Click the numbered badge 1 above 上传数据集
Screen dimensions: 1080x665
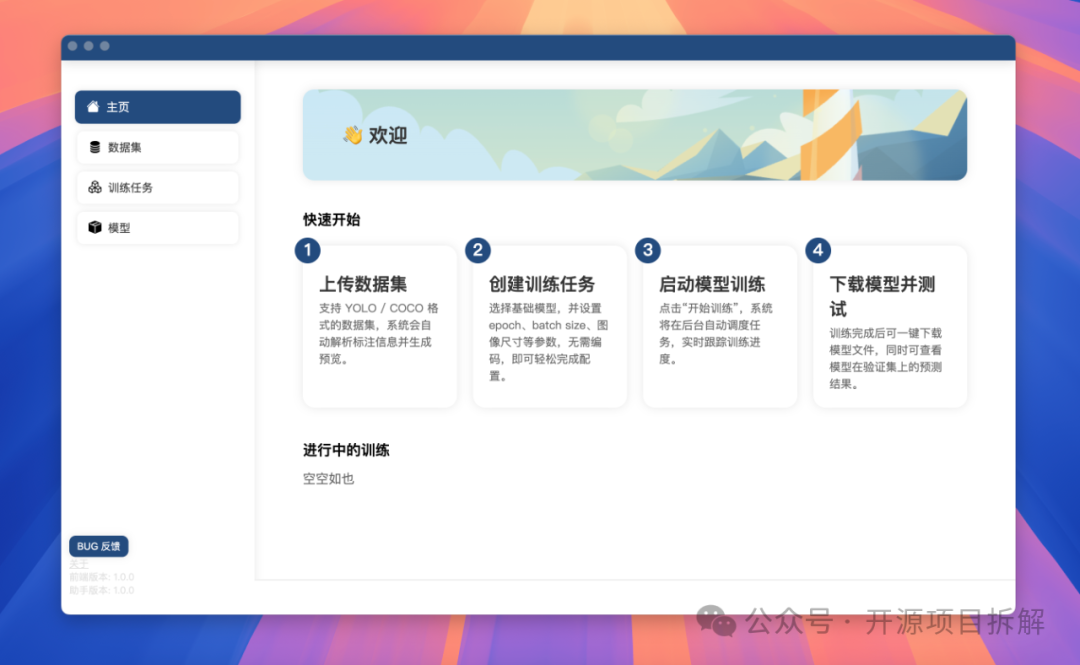click(x=307, y=250)
